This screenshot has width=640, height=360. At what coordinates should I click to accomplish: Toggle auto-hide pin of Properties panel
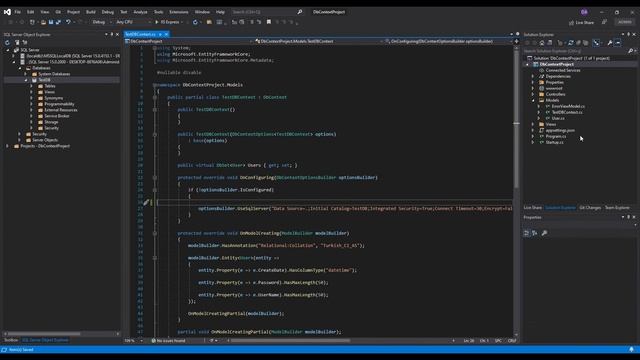(x=629, y=217)
